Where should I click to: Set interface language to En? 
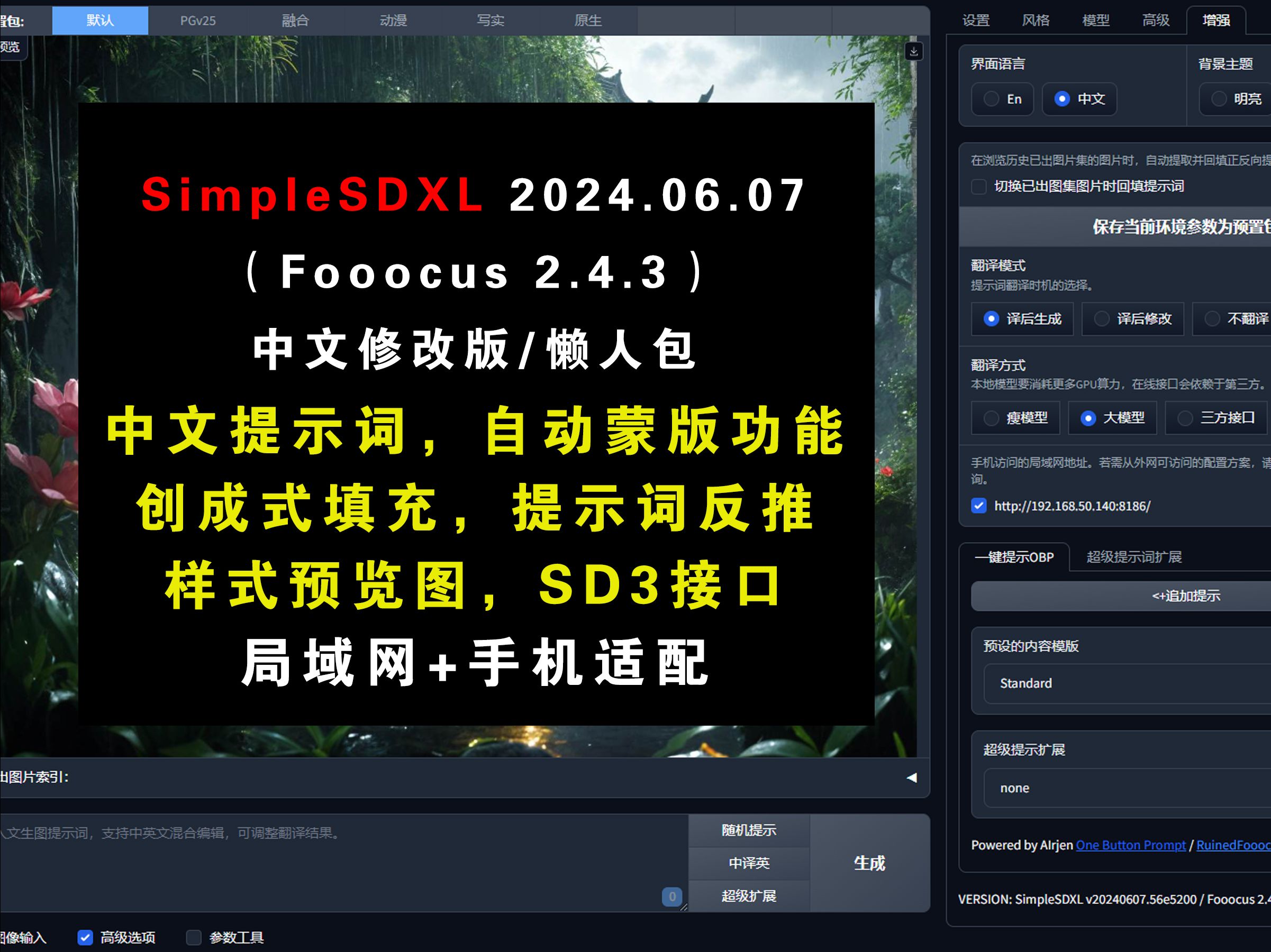(x=1003, y=99)
